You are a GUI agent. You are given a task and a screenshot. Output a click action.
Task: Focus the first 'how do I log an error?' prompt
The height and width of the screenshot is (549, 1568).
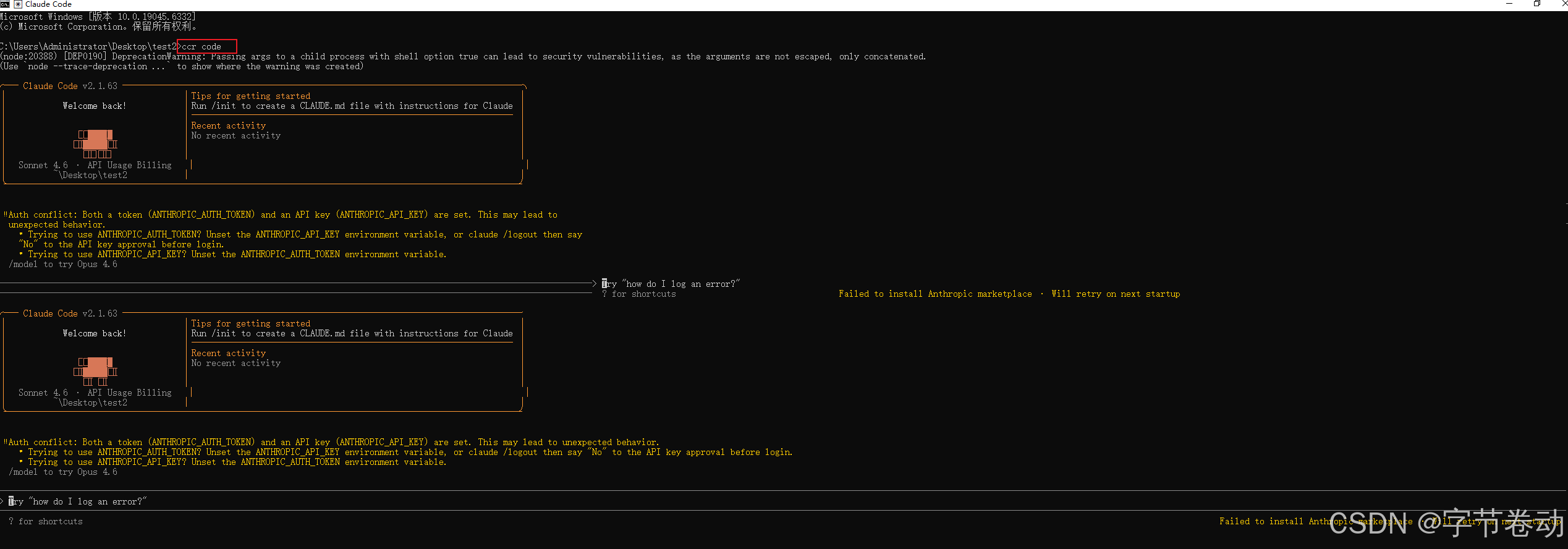[671, 284]
